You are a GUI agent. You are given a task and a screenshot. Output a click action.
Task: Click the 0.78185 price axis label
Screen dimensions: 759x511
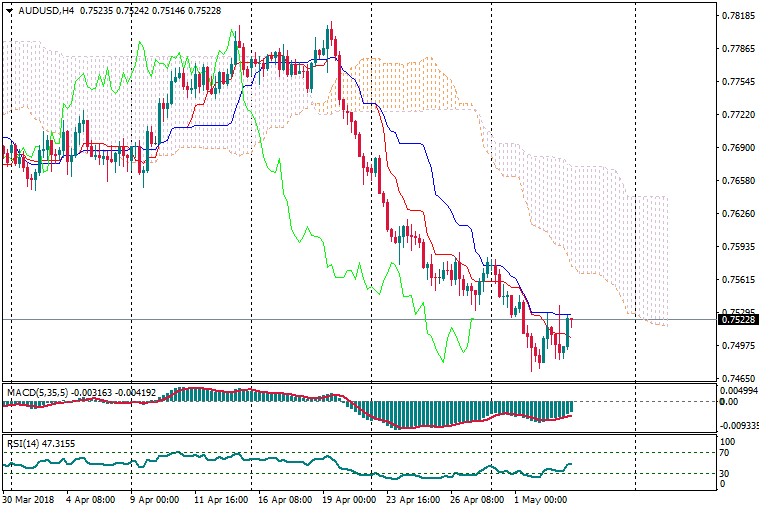coord(737,16)
